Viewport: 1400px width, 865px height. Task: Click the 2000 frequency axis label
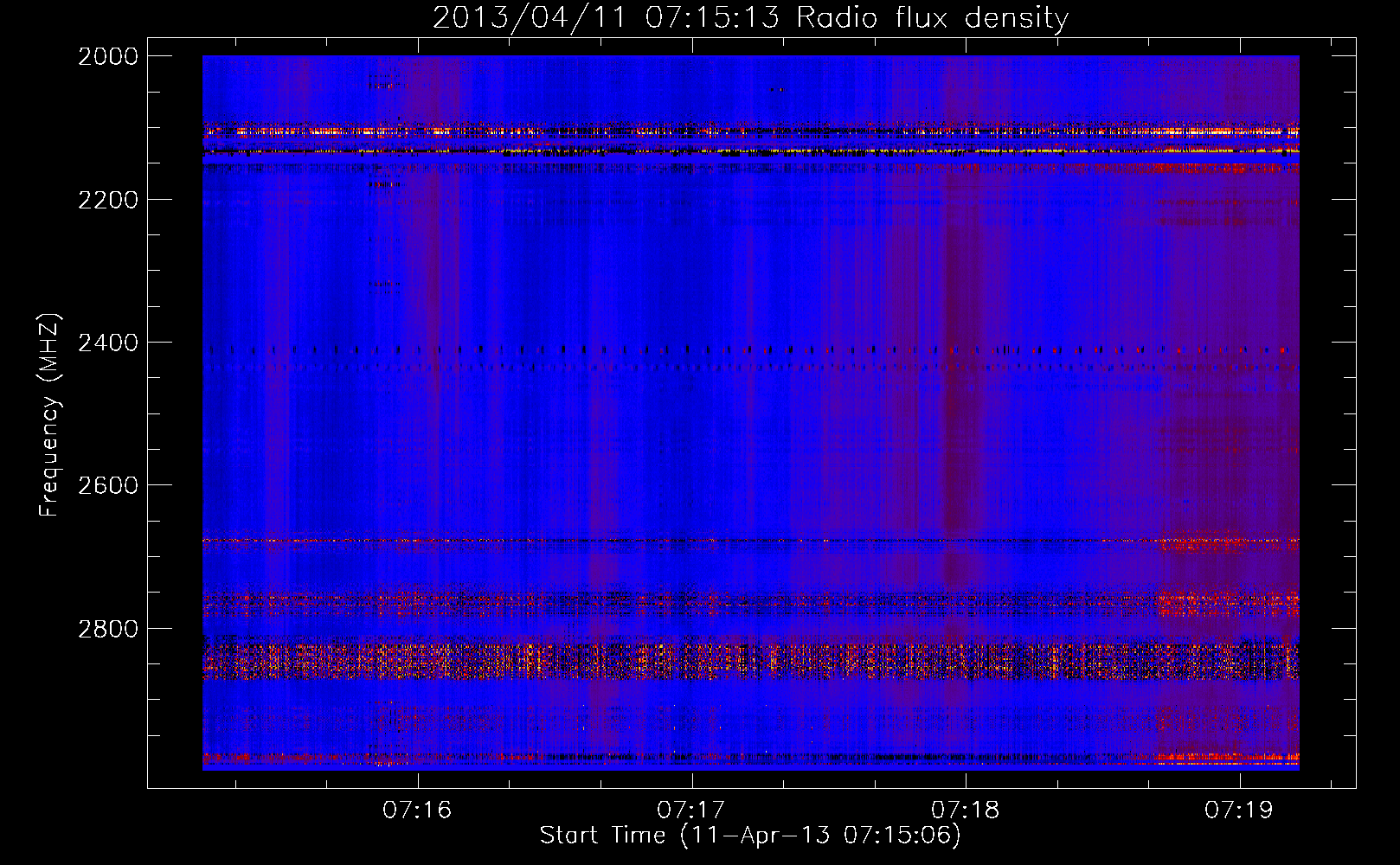coord(108,56)
